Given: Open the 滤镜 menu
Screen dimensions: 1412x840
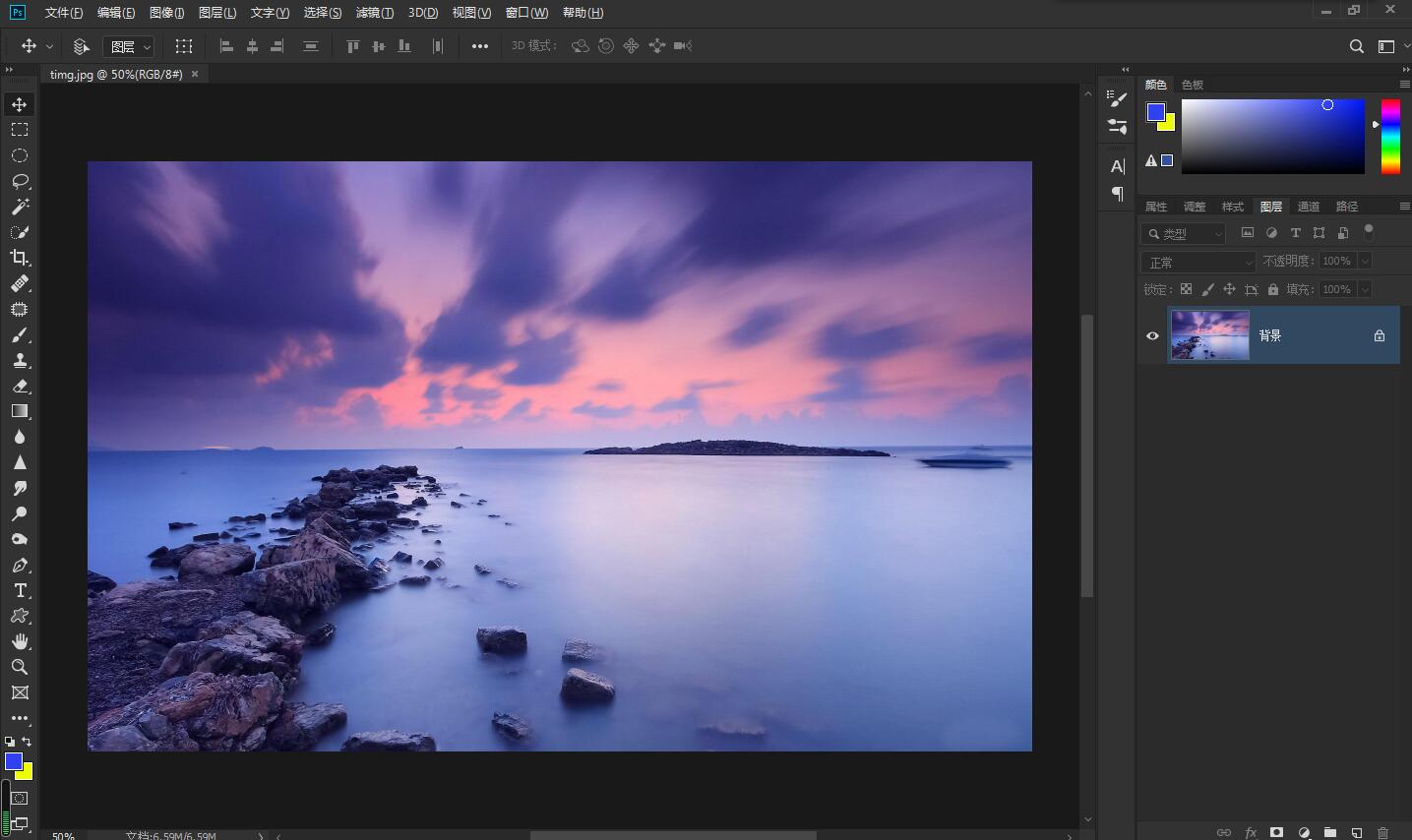Looking at the screenshot, I should pyautogui.click(x=374, y=13).
